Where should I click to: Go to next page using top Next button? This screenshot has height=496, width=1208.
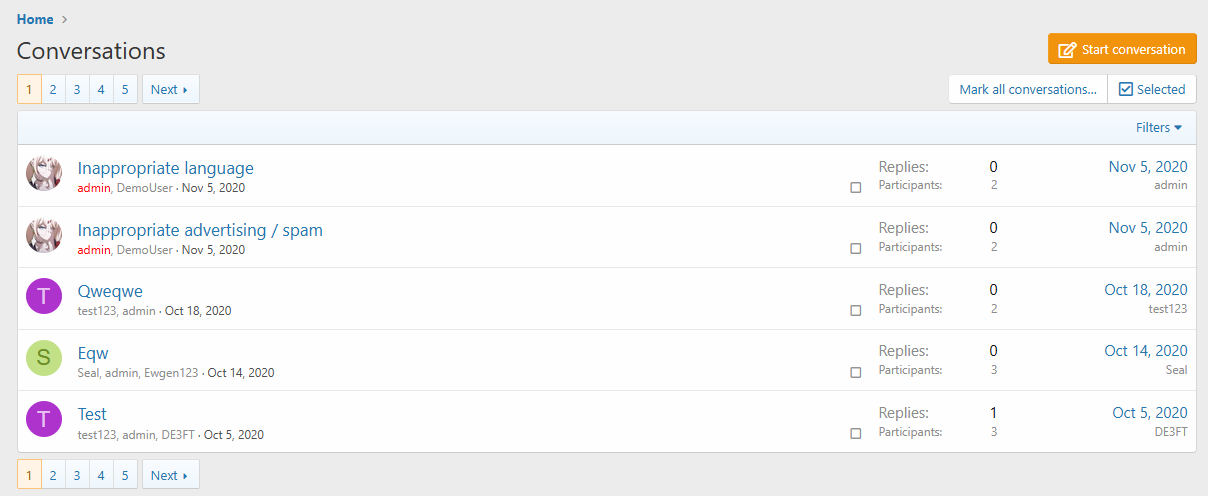170,90
